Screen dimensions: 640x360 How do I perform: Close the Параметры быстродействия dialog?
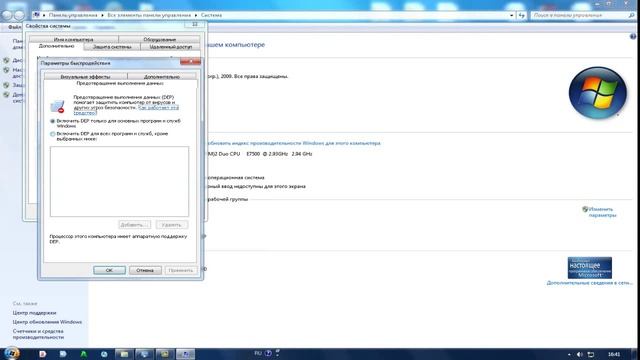(x=190, y=62)
